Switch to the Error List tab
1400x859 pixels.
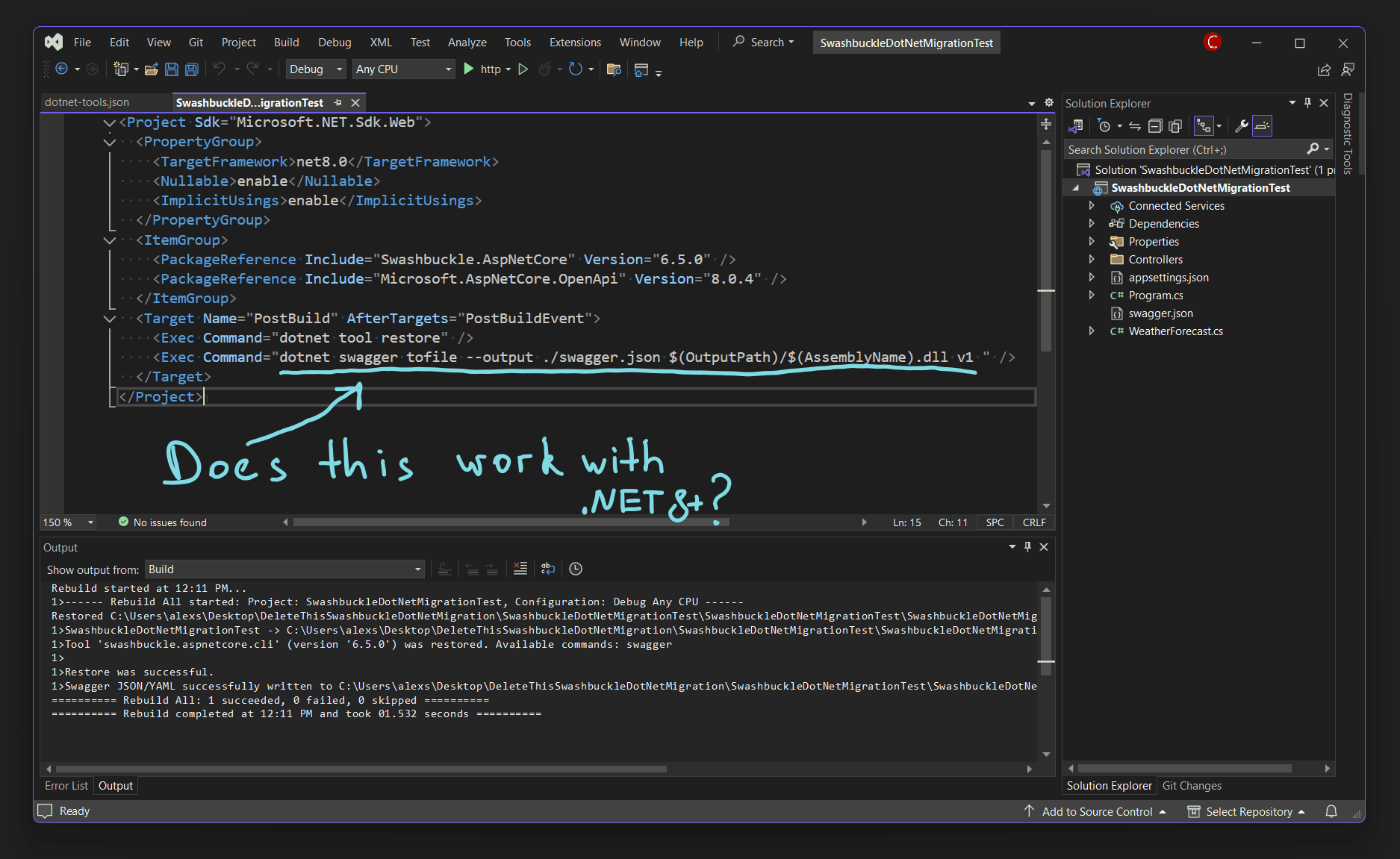pos(66,786)
